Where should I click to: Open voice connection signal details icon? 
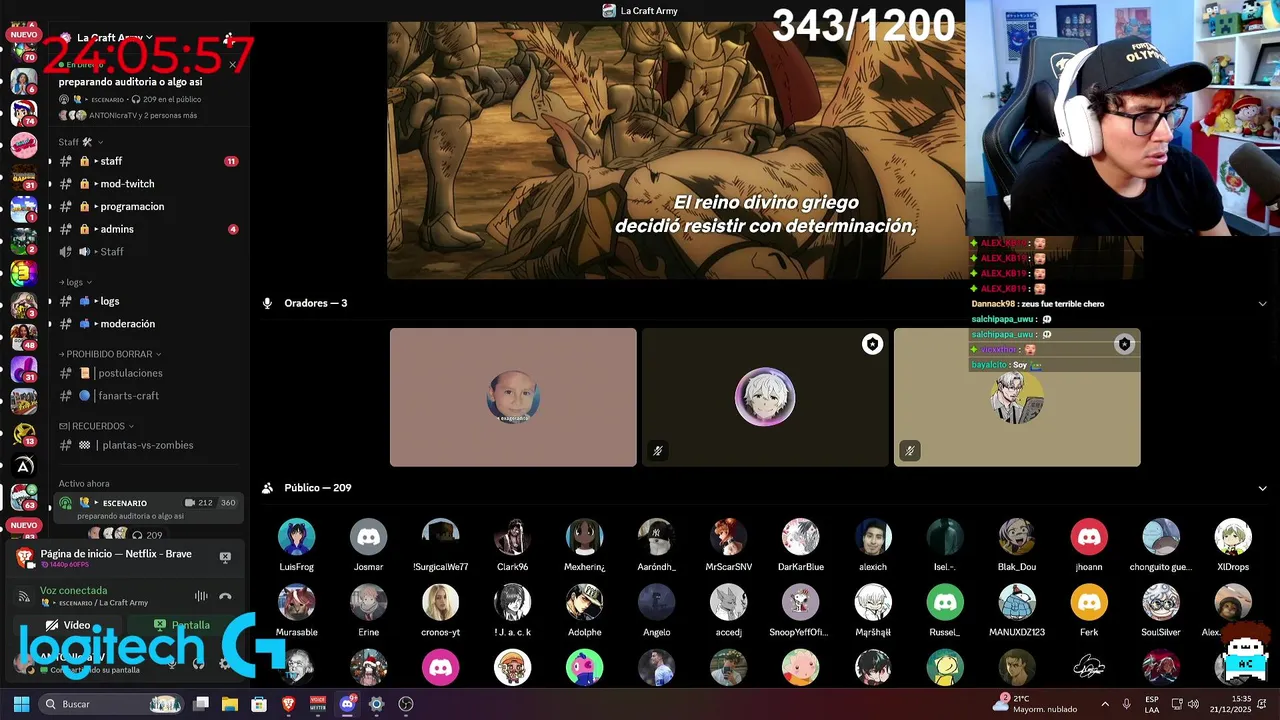[24, 596]
